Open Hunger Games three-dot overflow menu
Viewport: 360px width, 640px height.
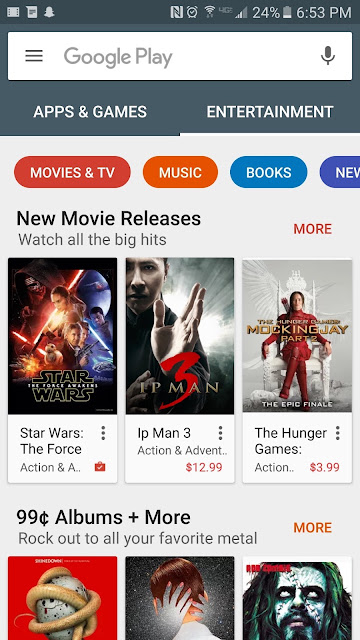point(338,433)
